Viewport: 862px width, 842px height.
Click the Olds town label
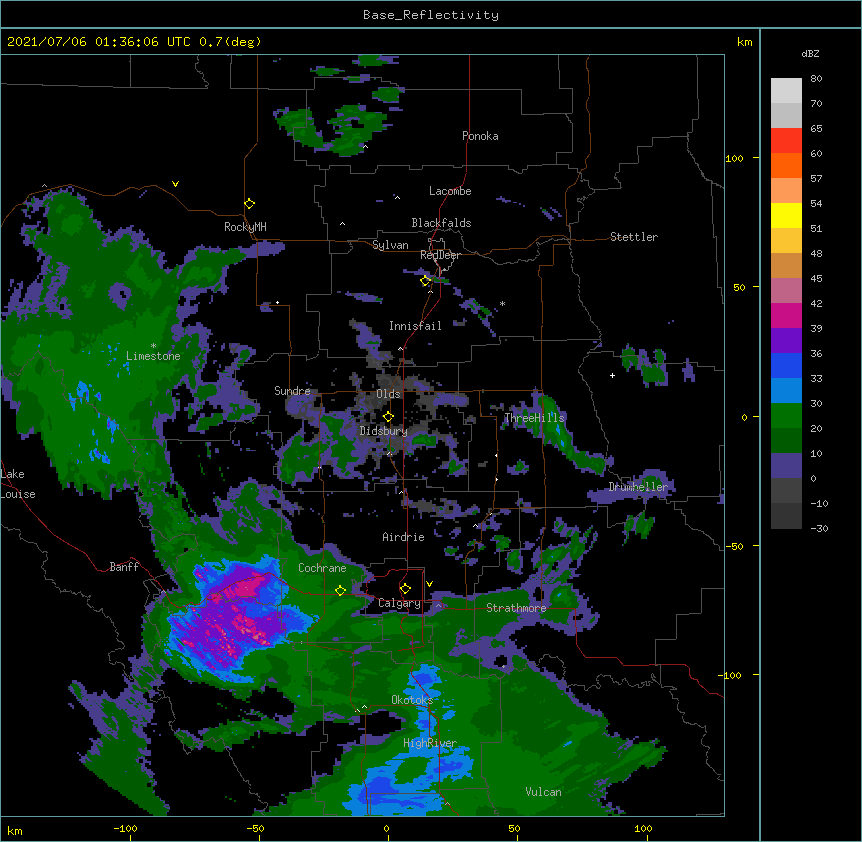click(x=388, y=394)
